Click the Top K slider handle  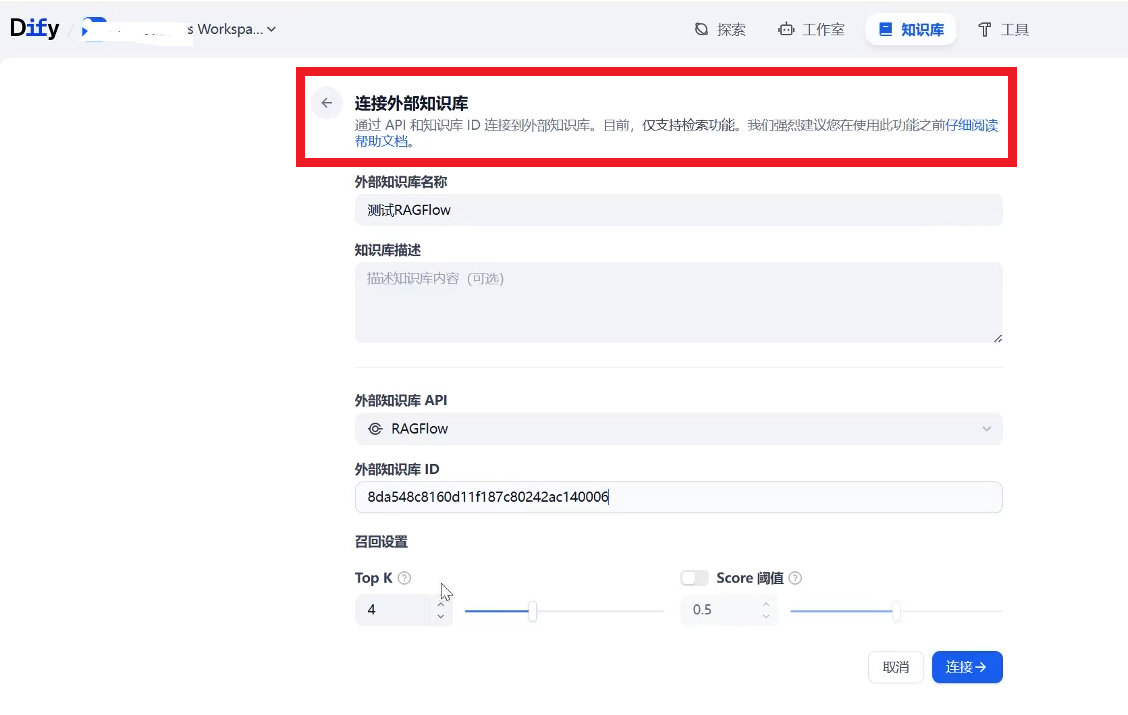click(532, 611)
